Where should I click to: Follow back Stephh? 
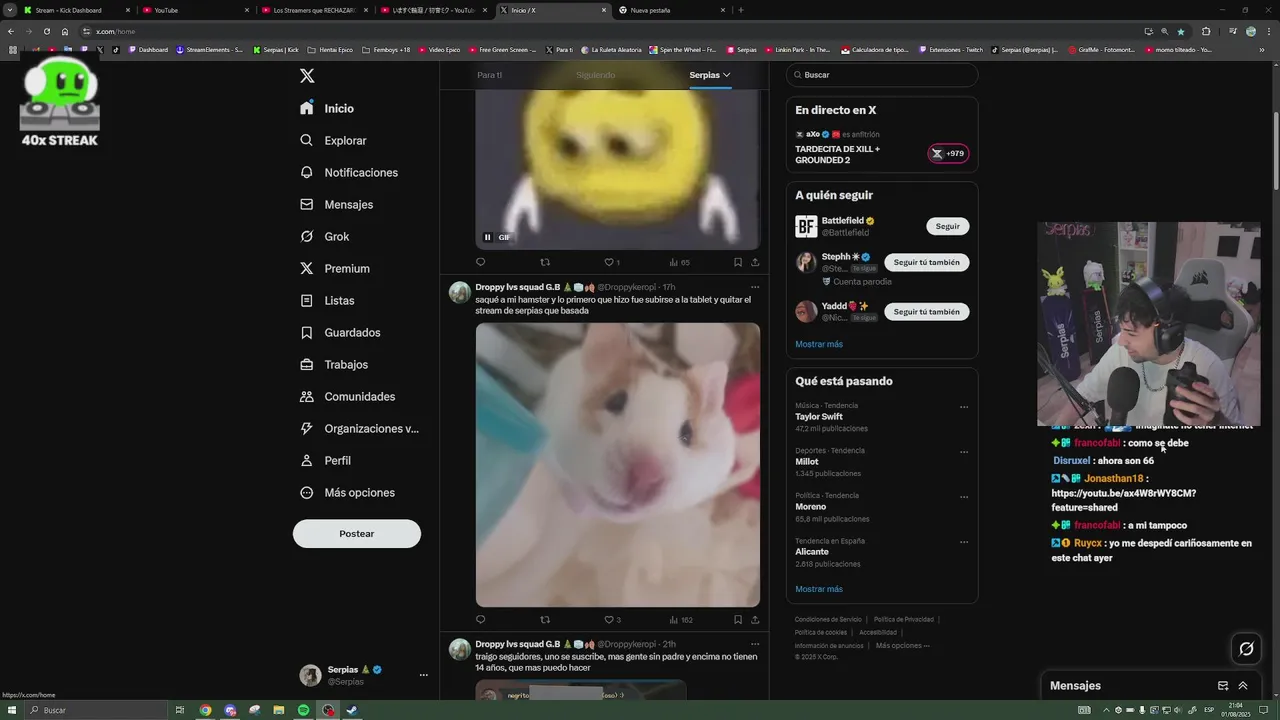pos(926,262)
